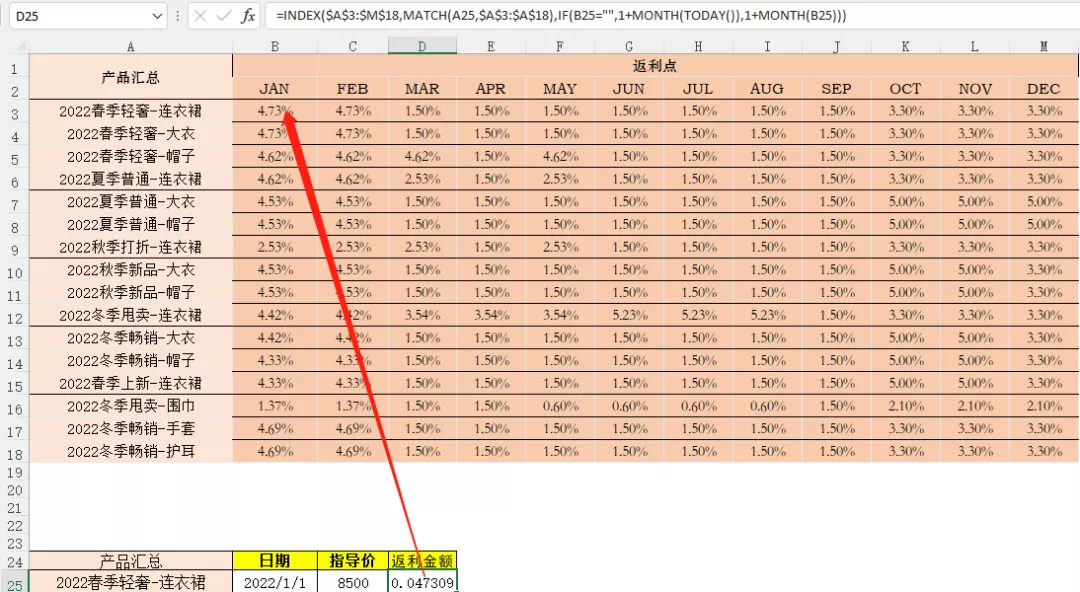Select column M header
This screenshot has width=1080, height=592.
pyautogui.click(x=1043, y=47)
